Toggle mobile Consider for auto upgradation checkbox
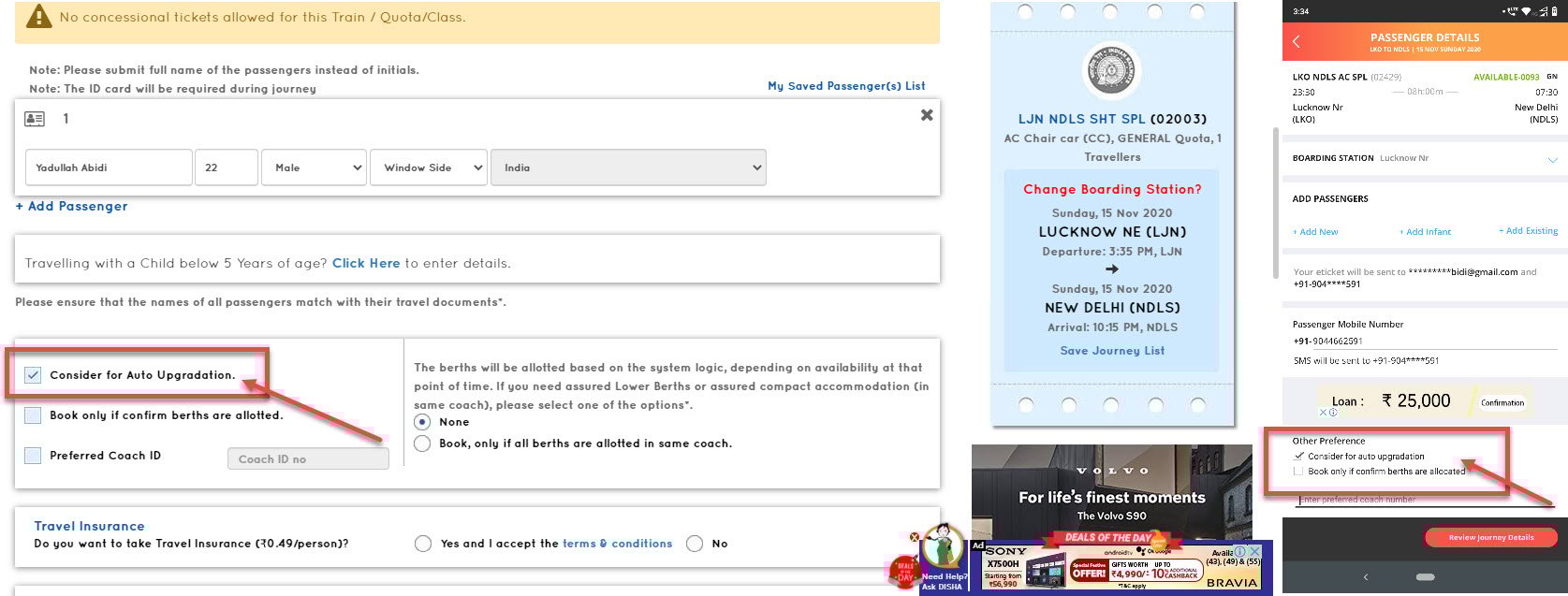 point(1298,457)
